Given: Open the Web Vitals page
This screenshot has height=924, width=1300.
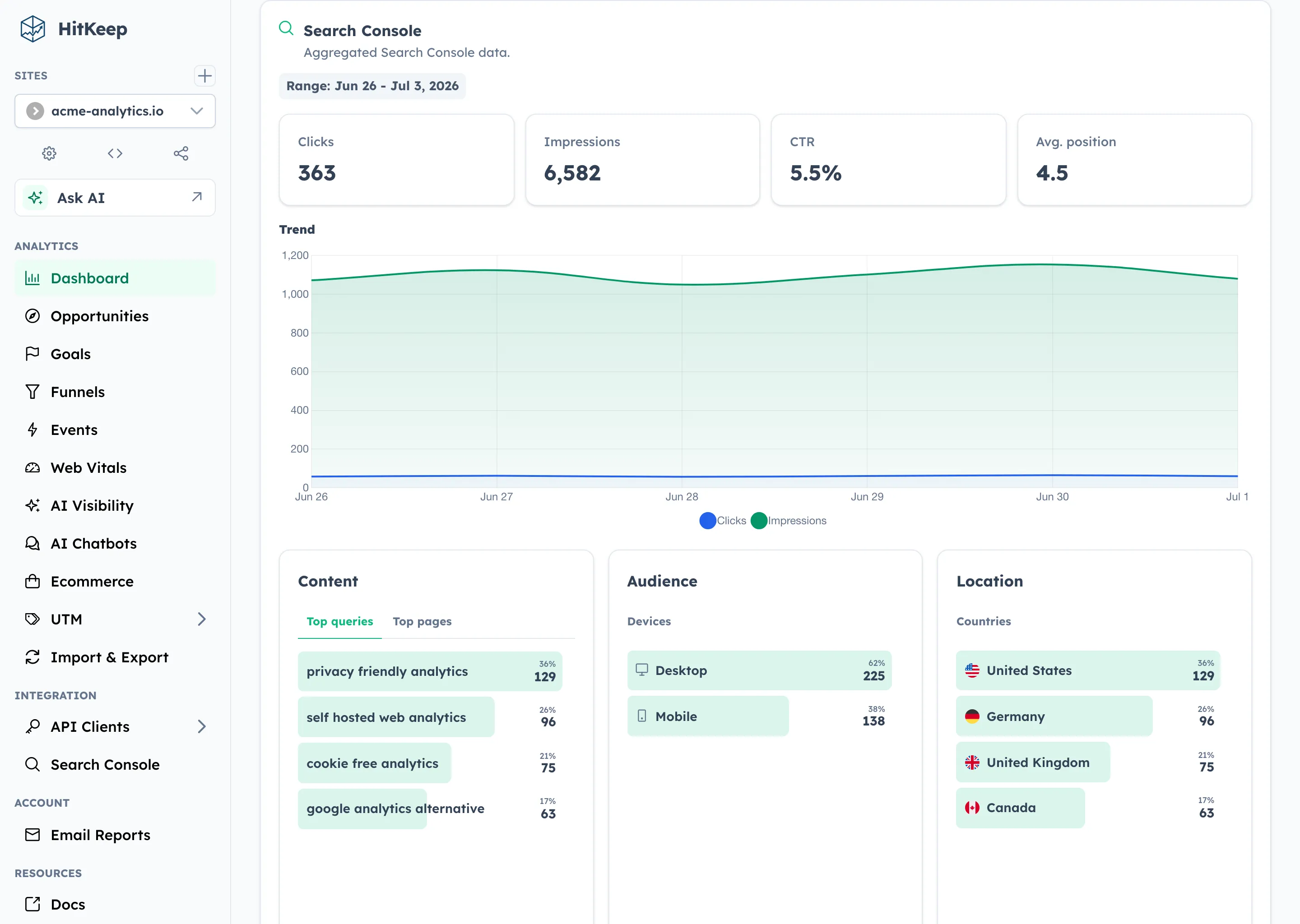Looking at the screenshot, I should [x=115, y=468].
